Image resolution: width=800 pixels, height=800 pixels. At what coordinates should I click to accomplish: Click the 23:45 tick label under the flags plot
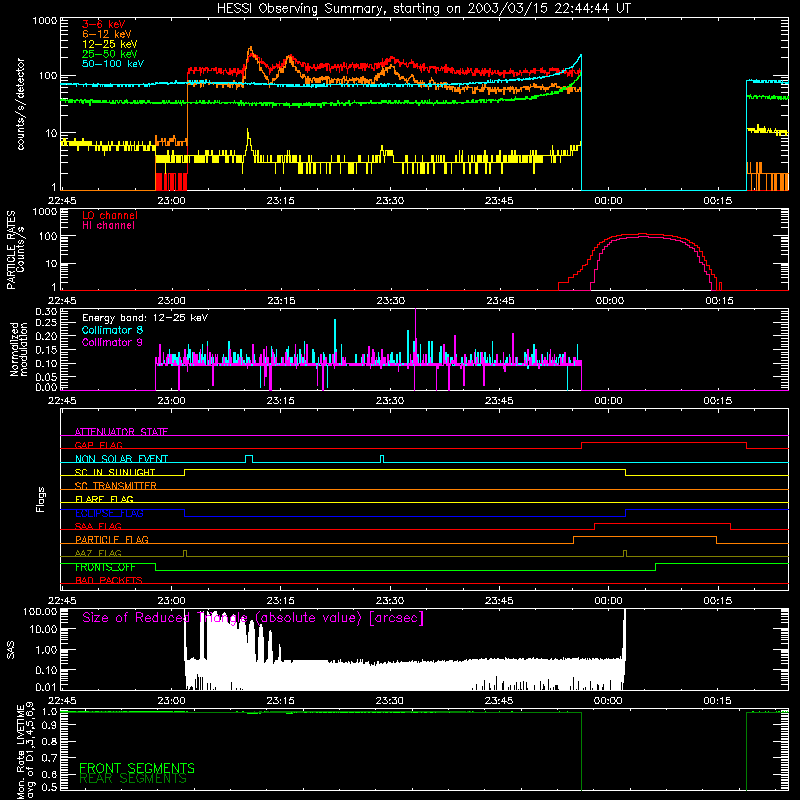499,601
